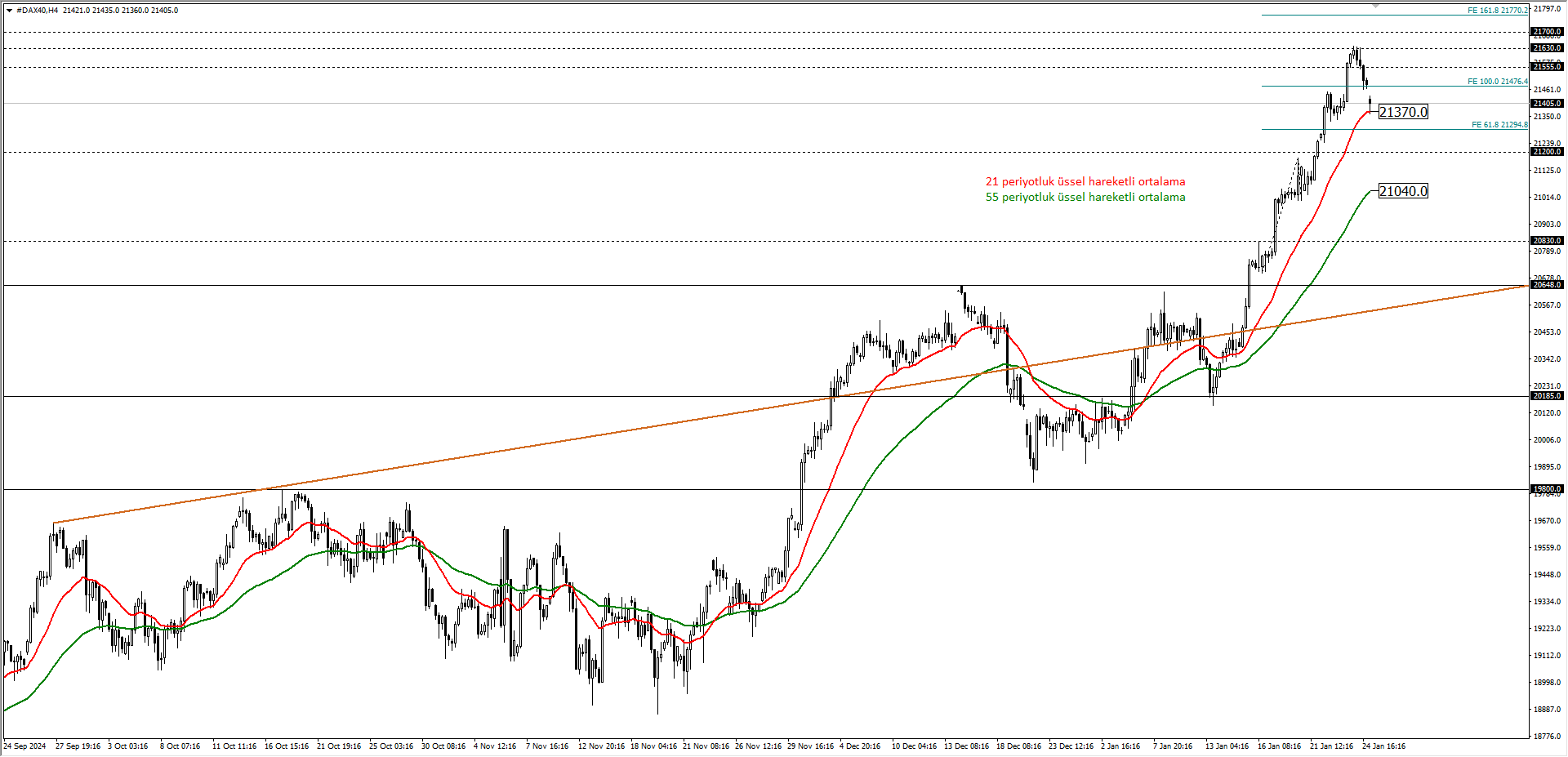Select the red '21 periyotluk üssel hareketli ortalama' text
The image size is (1568, 757).
(x=1085, y=181)
